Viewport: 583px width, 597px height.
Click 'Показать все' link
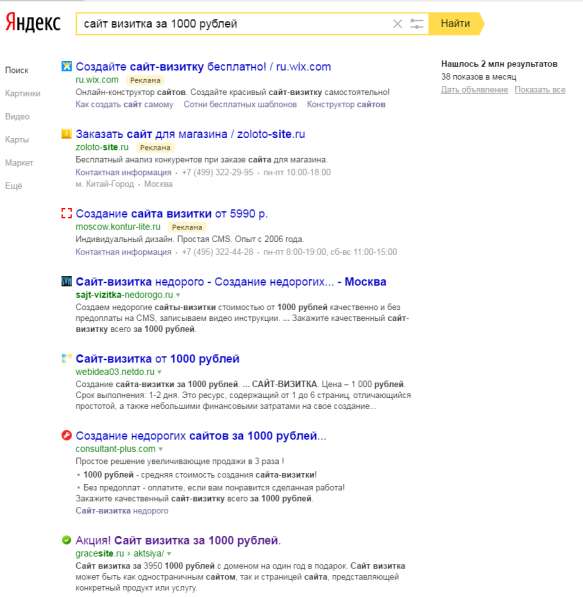pos(540,90)
